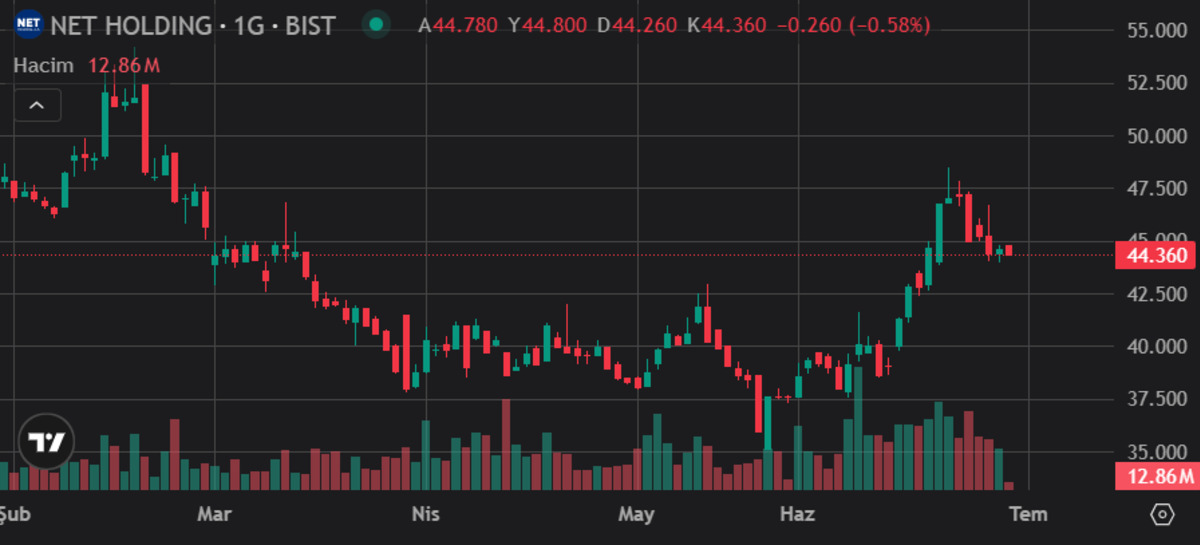Click the 37.500 price axis label
Viewport: 1200px width, 545px height.
click(x=1157, y=400)
